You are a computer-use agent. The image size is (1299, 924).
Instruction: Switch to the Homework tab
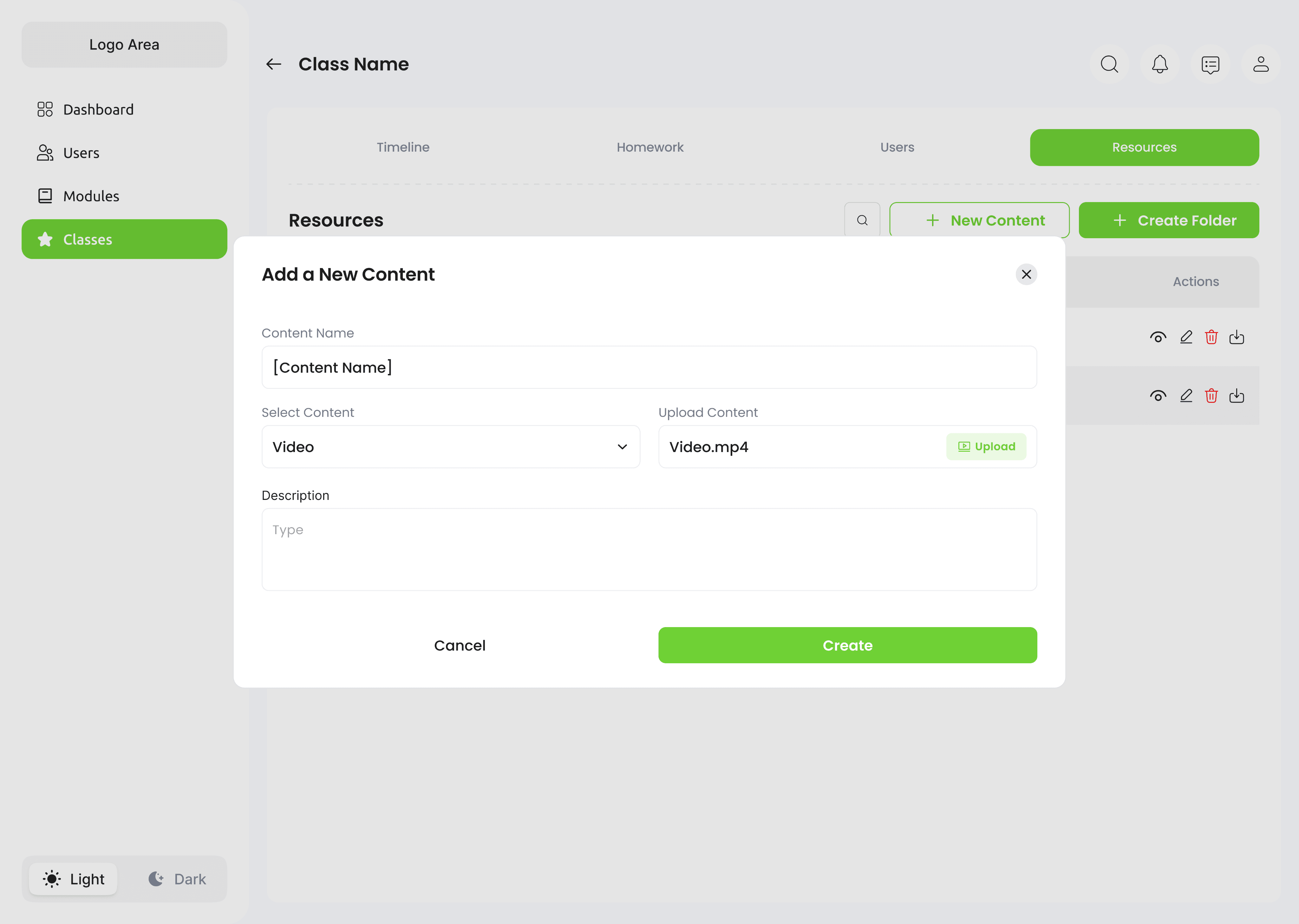(x=649, y=147)
